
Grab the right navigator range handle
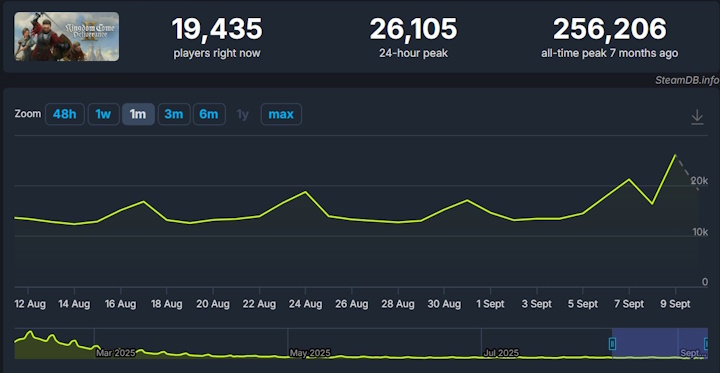click(x=707, y=344)
